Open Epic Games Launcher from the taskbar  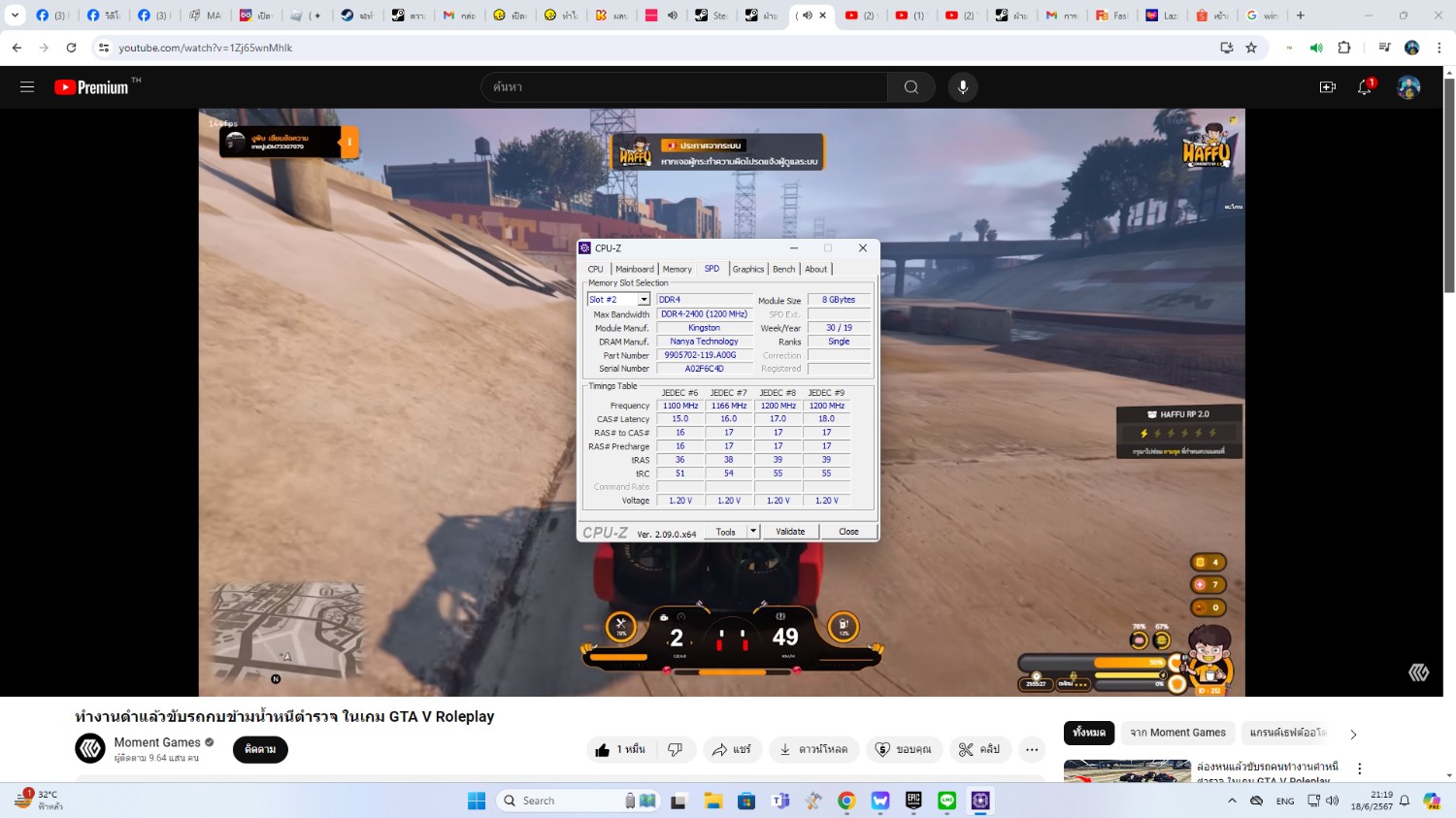pyautogui.click(x=913, y=801)
